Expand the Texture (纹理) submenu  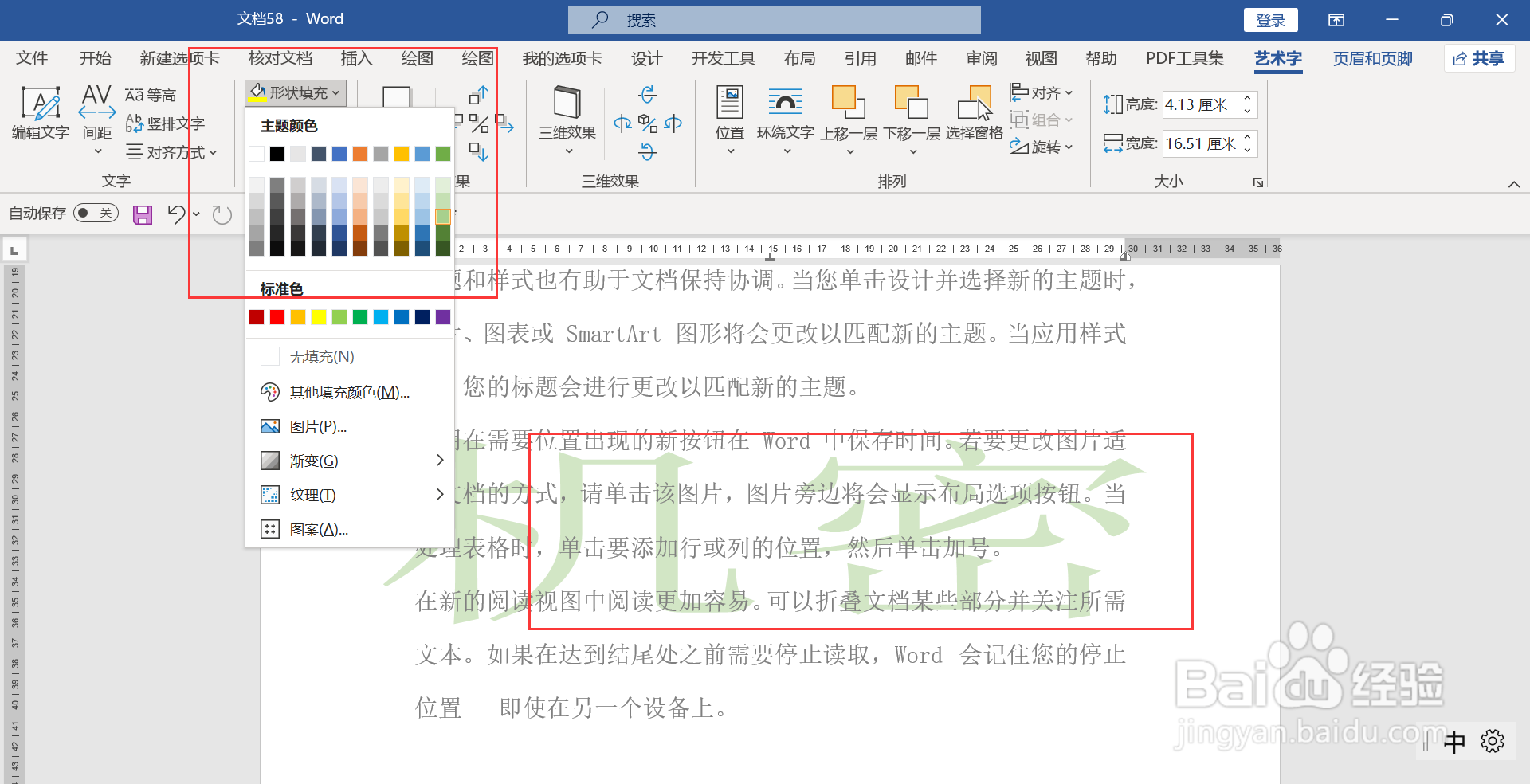pyautogui.click(x=350, y=495)
